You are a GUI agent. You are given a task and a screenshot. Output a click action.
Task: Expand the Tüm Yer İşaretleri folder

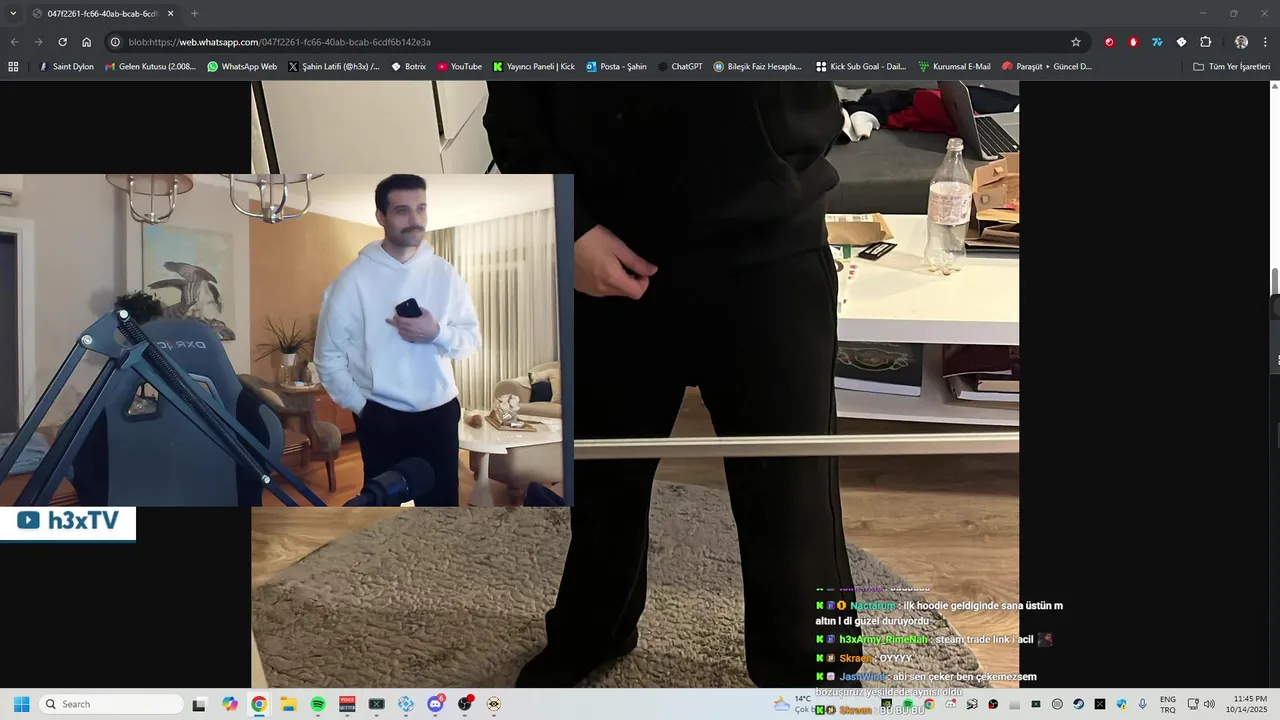point(1232,67)
